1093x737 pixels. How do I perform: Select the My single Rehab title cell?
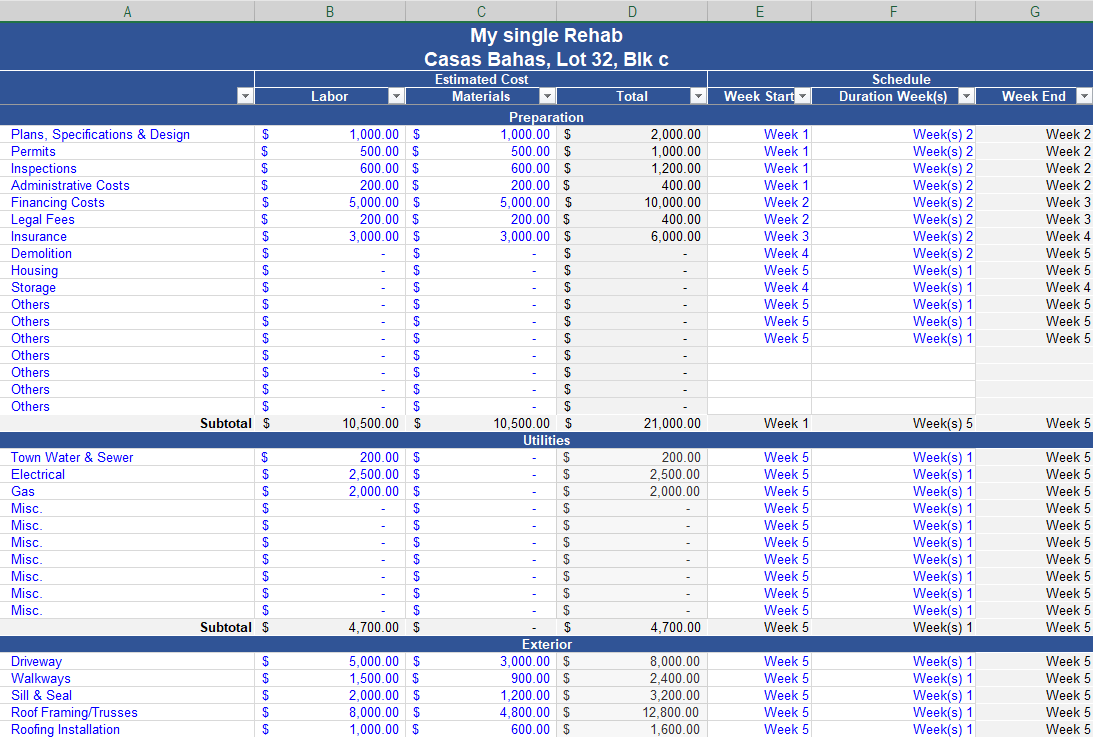tap(546, 36)
